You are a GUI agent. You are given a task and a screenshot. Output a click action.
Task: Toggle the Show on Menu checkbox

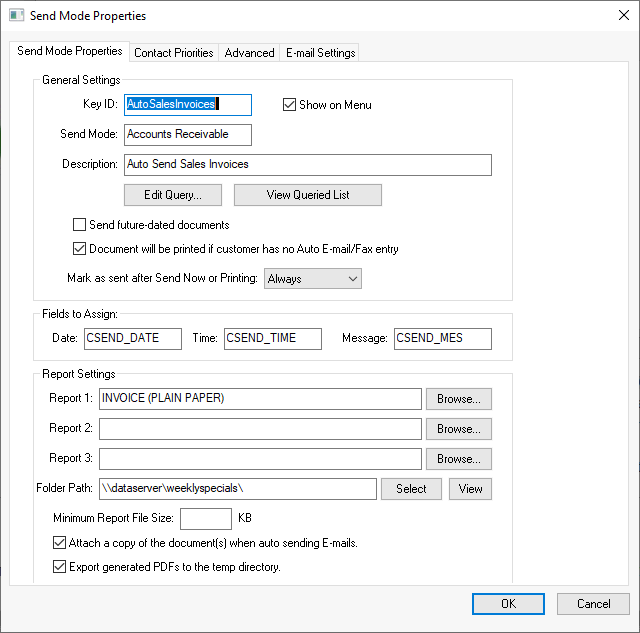click(290, 105)
